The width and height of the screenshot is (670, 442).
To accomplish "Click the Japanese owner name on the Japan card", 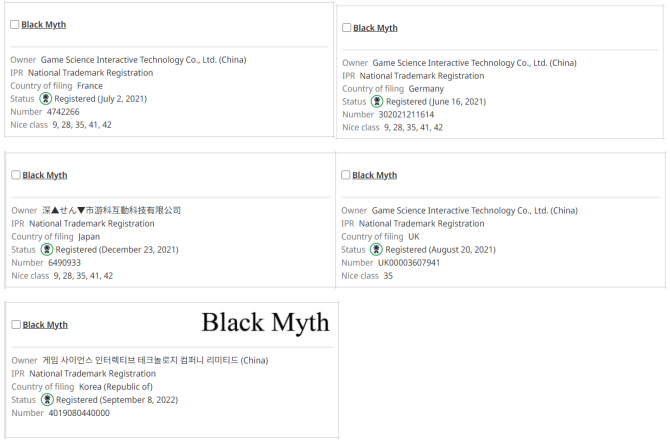I will pyautogui.click(x=112, y=210).
